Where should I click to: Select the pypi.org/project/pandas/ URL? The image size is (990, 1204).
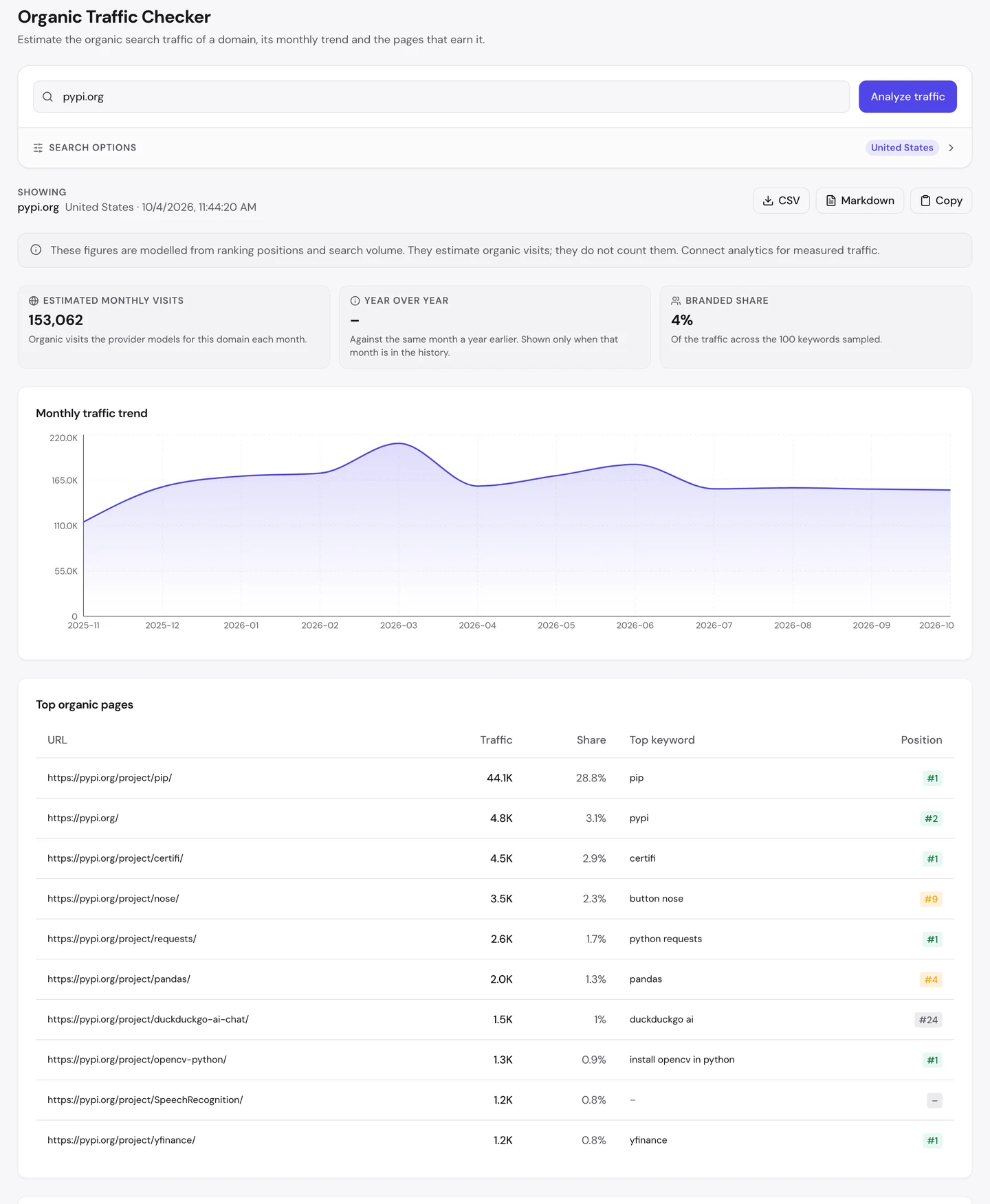119,979
